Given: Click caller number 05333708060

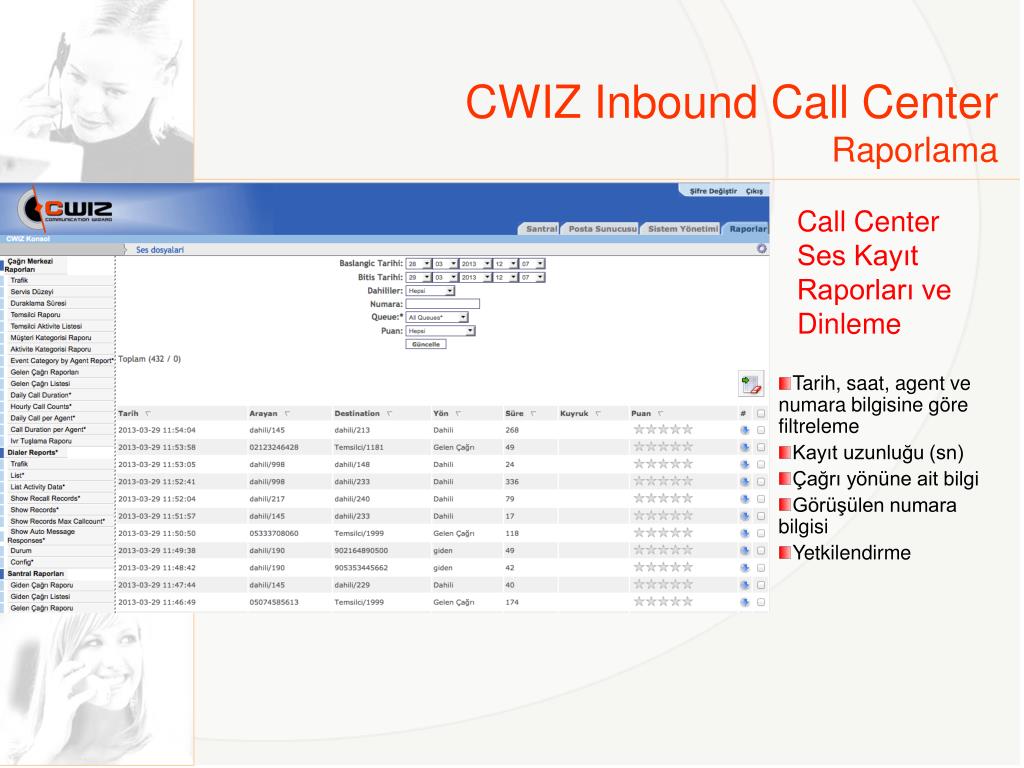Looking at the screenshot, I should pos(274,534).
